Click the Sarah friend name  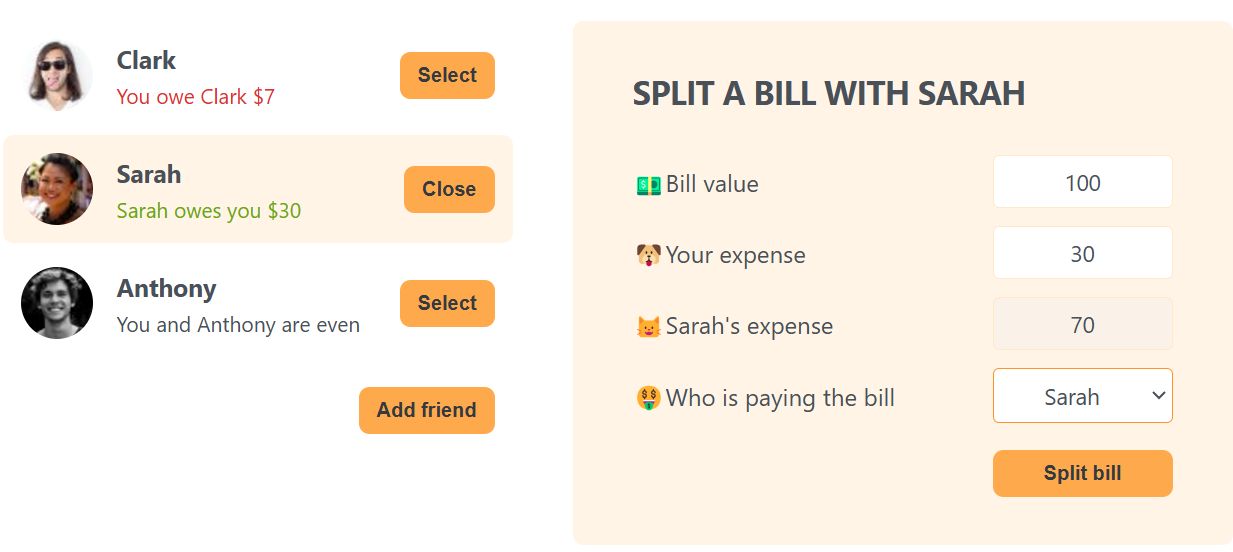pos(149,175)
